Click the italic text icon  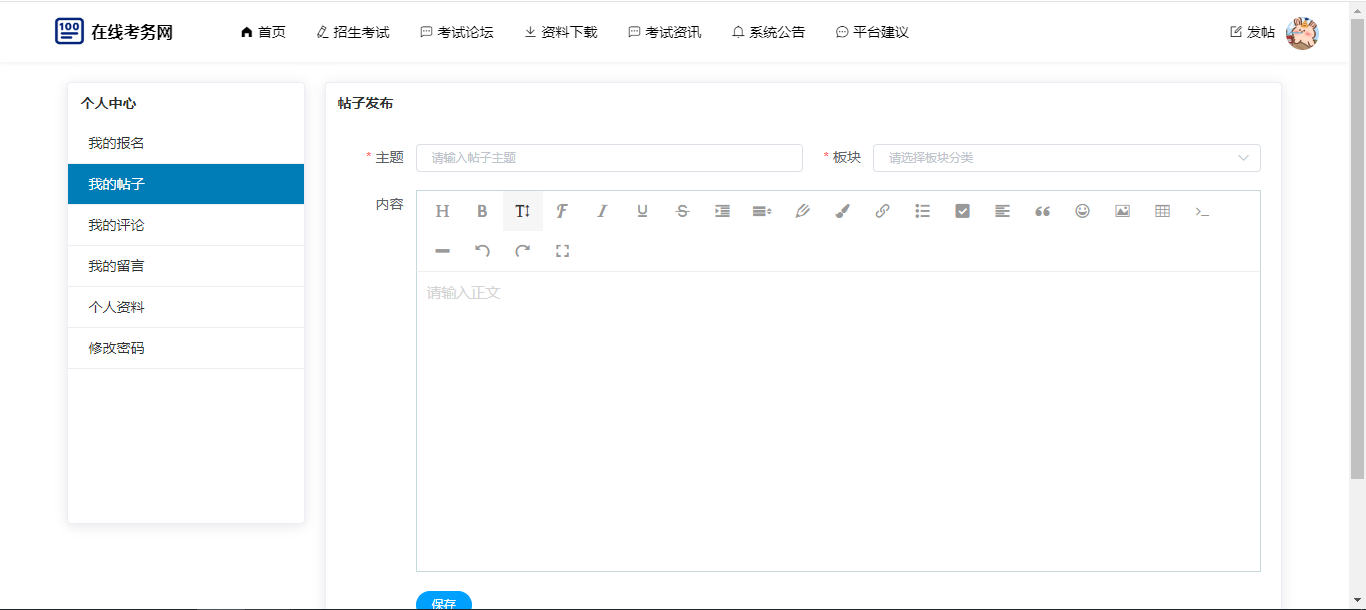pyautogui.click(x=602, y=211)
